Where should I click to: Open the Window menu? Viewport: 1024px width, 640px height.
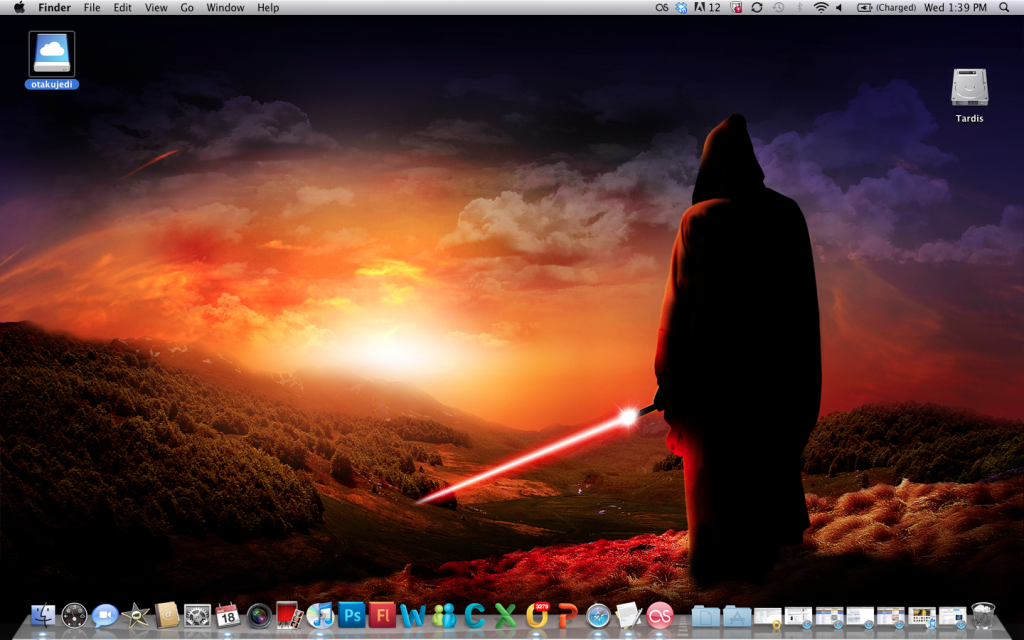(x=225, y=7)
